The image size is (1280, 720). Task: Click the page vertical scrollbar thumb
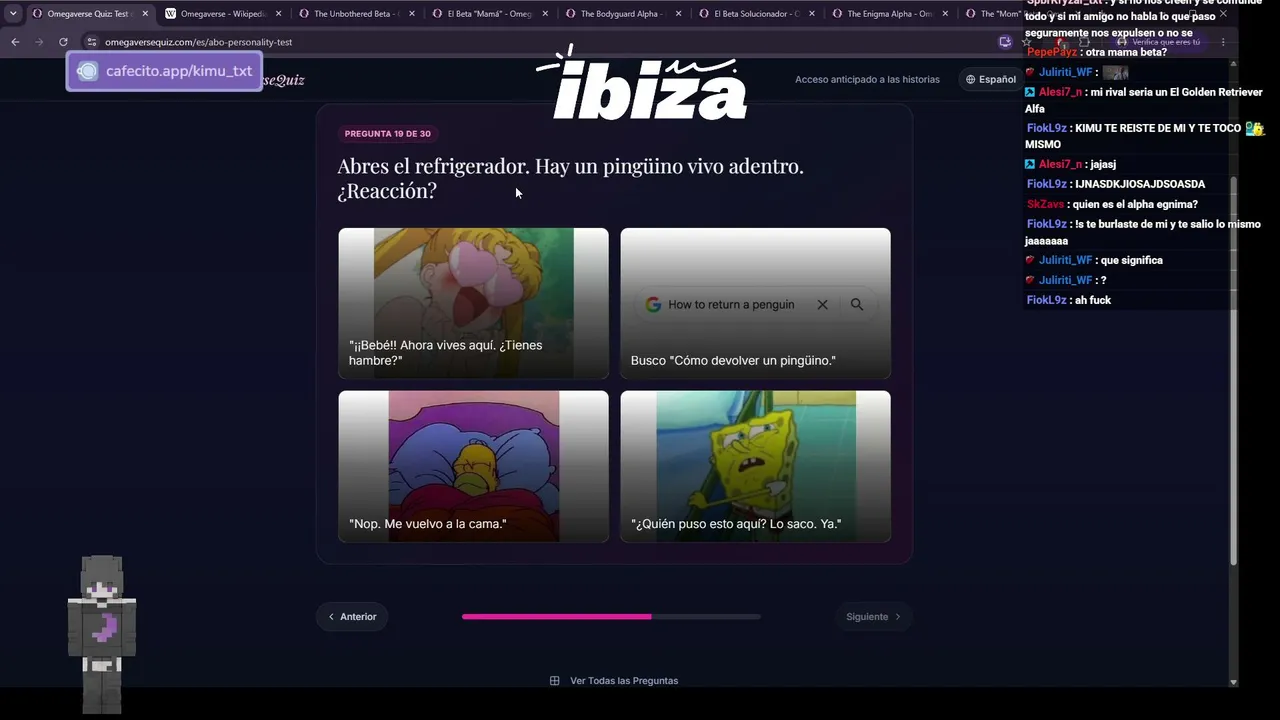[x=1233, y=370]
